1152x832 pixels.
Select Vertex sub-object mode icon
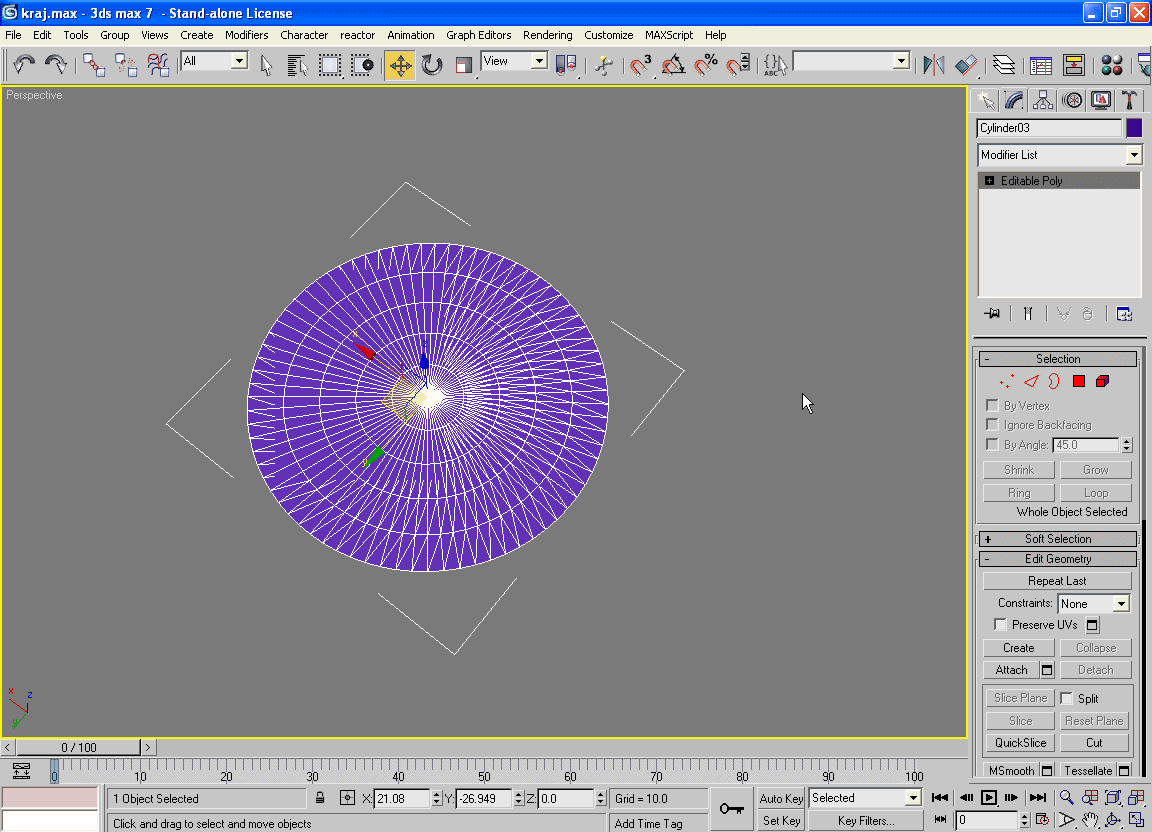coord(1007,381)
